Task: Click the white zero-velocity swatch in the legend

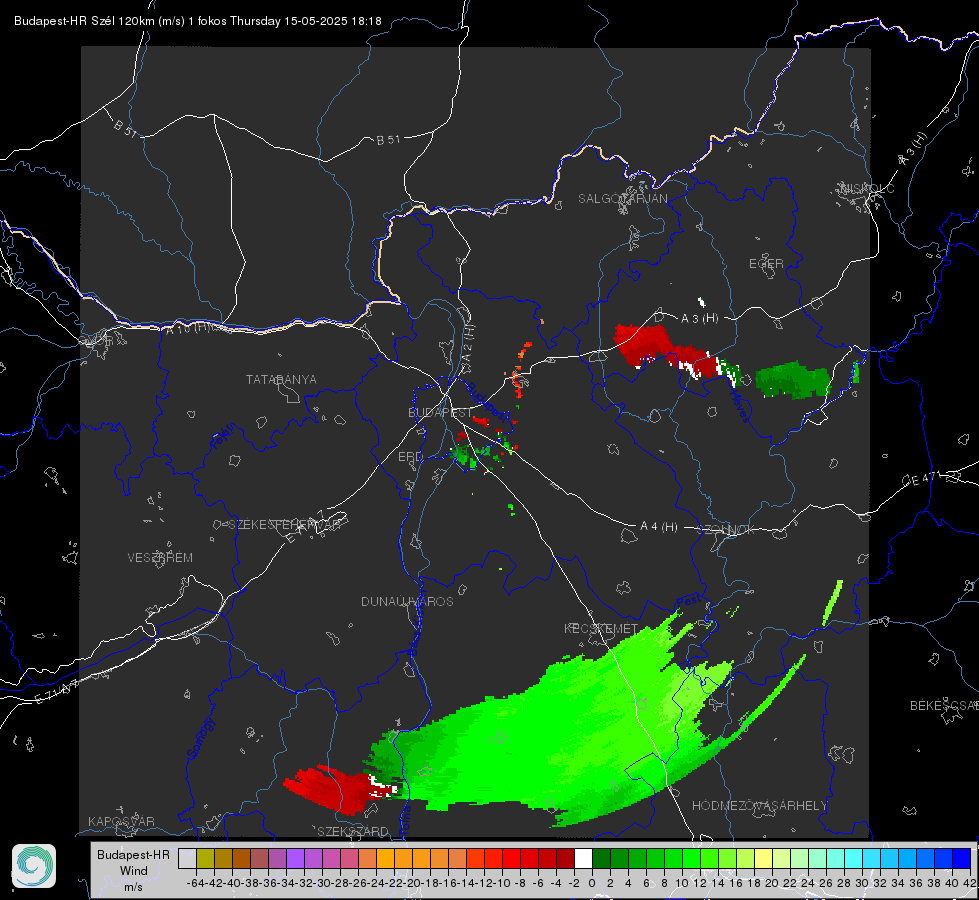Action: click(x=583, y=858)
